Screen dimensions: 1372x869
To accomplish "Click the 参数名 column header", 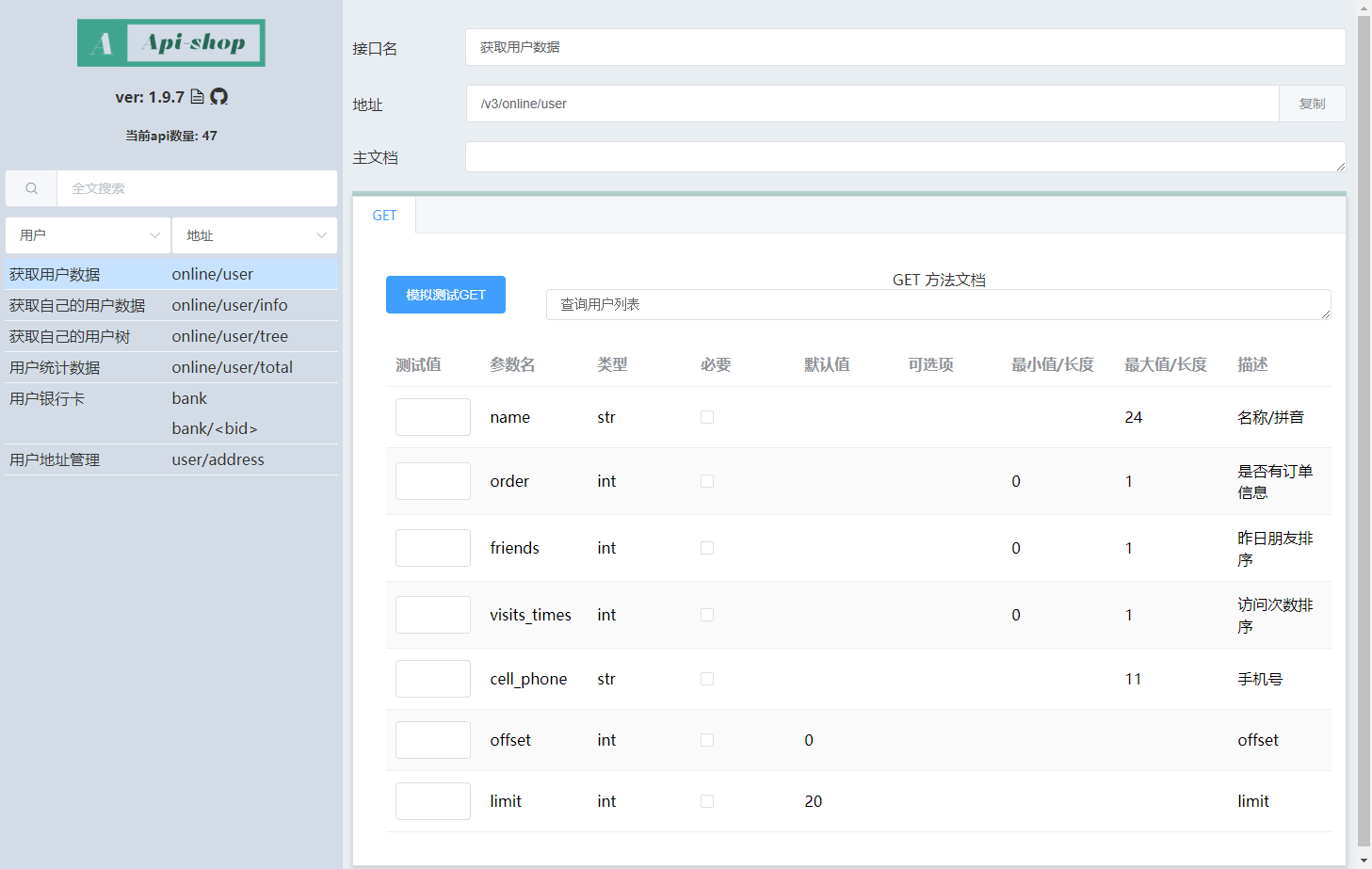I will 512,364.
